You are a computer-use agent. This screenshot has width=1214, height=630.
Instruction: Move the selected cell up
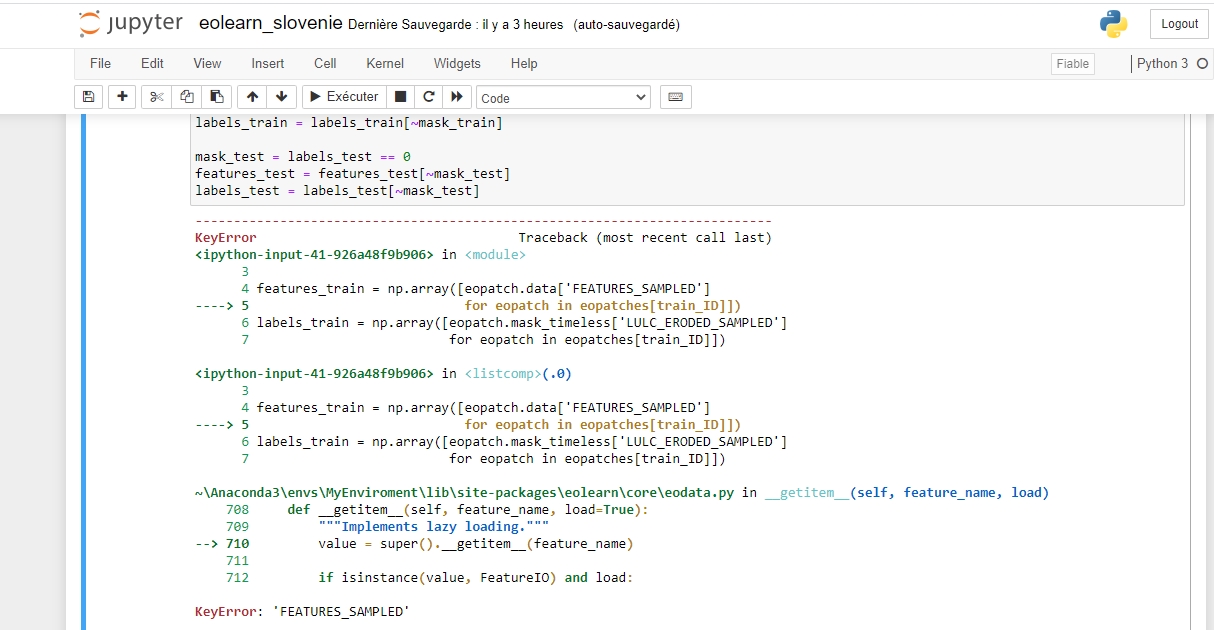252,96
